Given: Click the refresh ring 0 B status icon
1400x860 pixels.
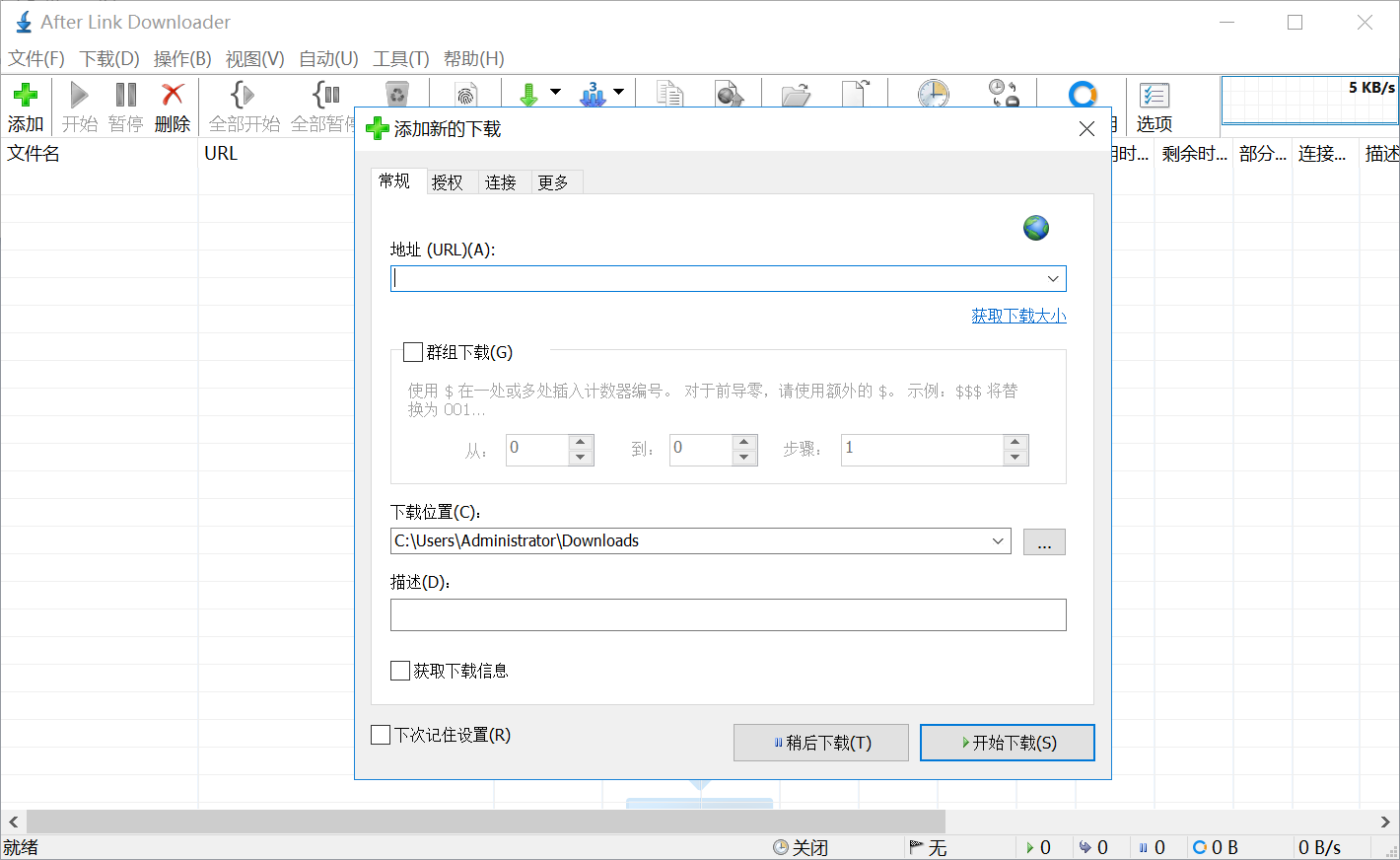Looking at the screenshot, I should tap(1200, 848).
